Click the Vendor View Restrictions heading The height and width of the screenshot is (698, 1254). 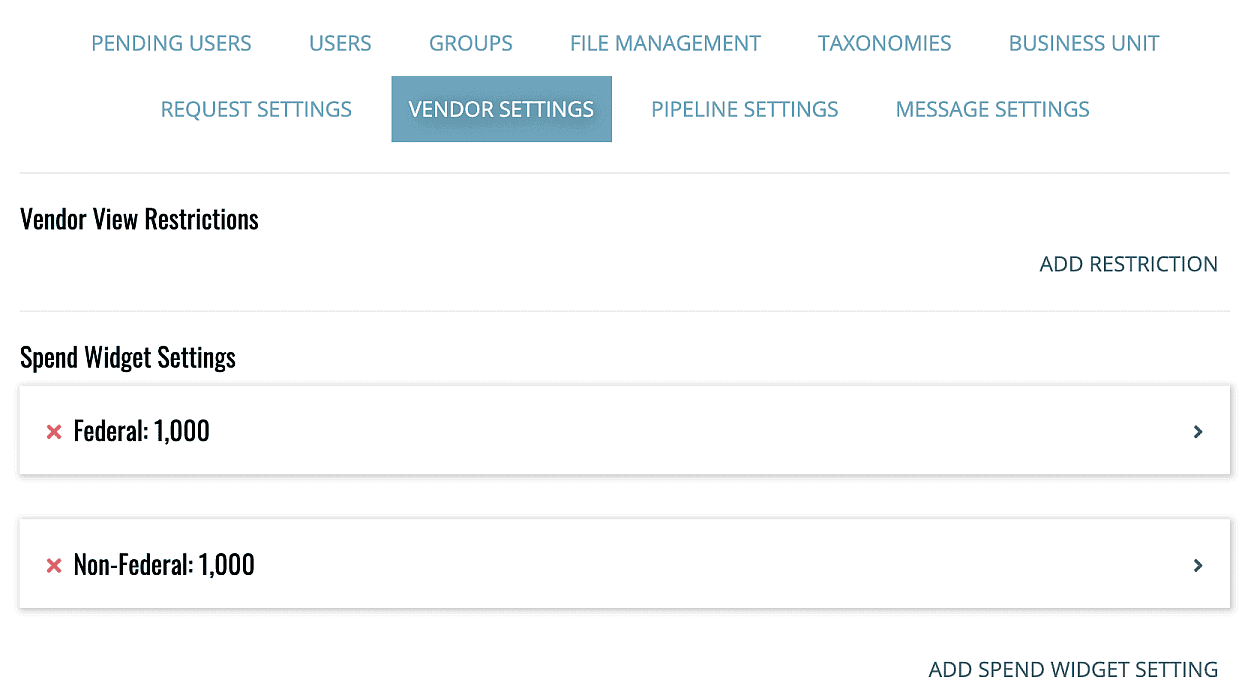point(139,219)
